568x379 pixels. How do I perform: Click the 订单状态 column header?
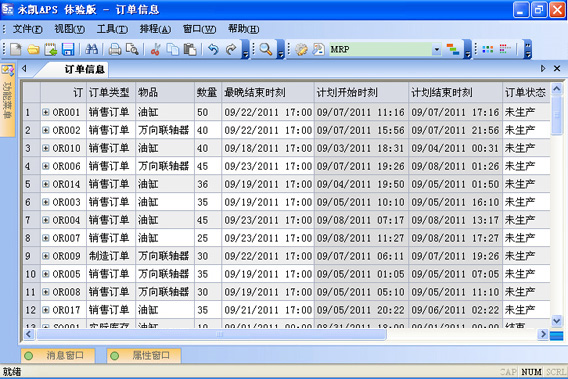pyautogui.click(x=526, y=93)
